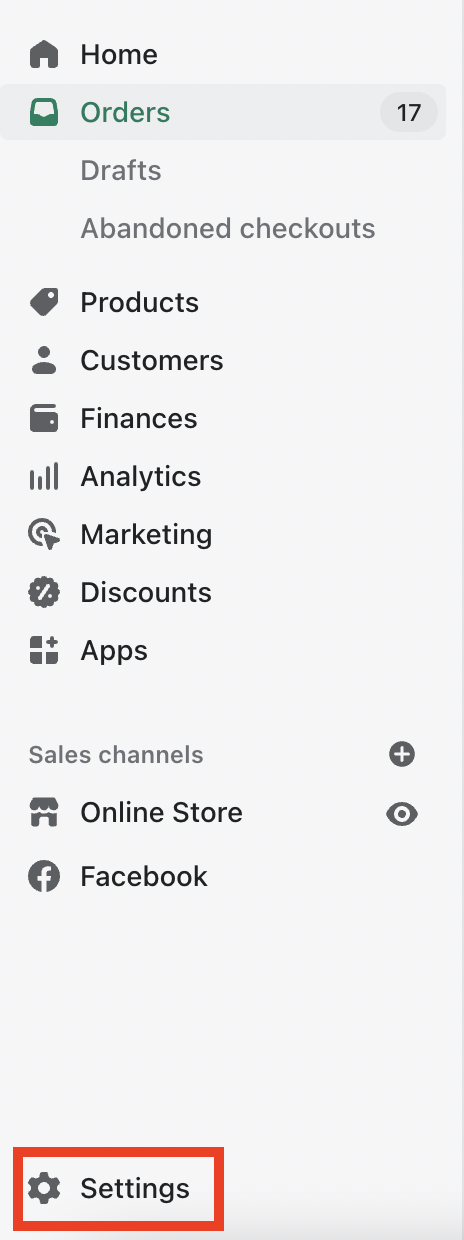Open the Online Store storefront icon

click(44, 812)
